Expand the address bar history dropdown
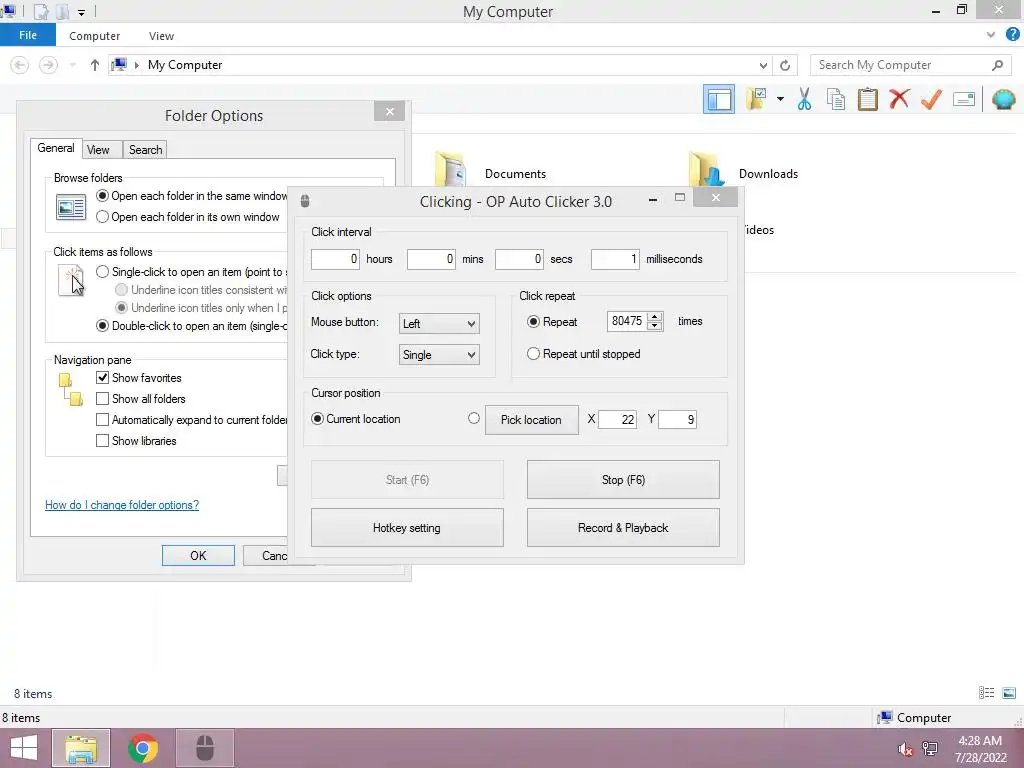Image resolution: width=1024 pixels, height=768 pixels. click(763, 65)
